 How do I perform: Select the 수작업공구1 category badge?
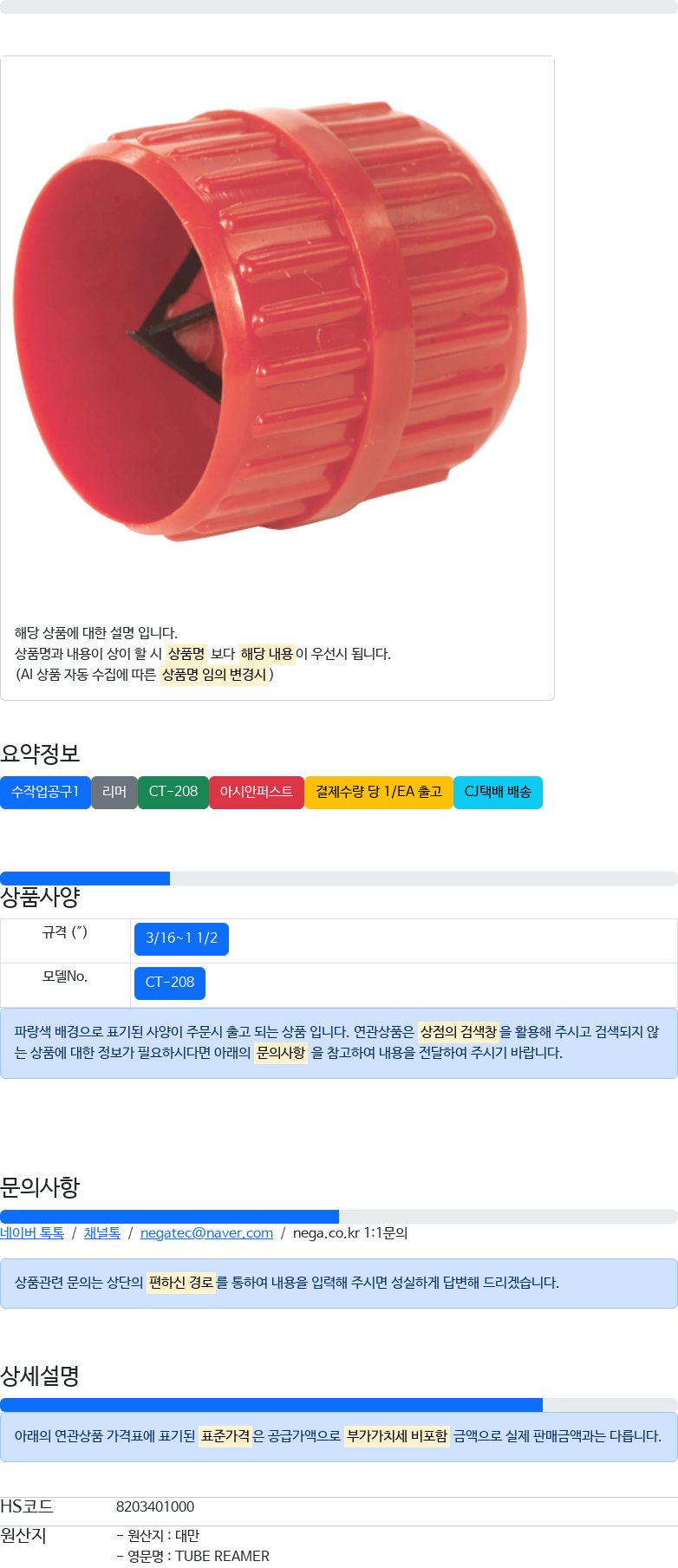point(45,792)
